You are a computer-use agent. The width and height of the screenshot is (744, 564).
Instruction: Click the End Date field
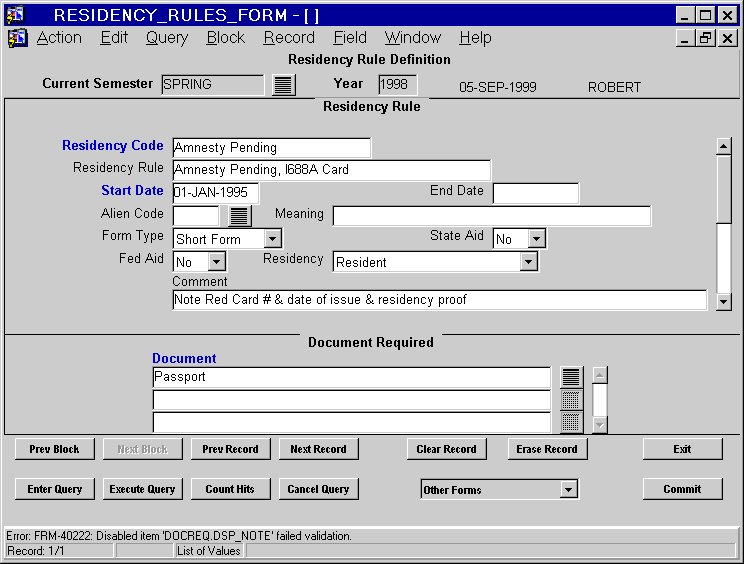coord(536,193)
